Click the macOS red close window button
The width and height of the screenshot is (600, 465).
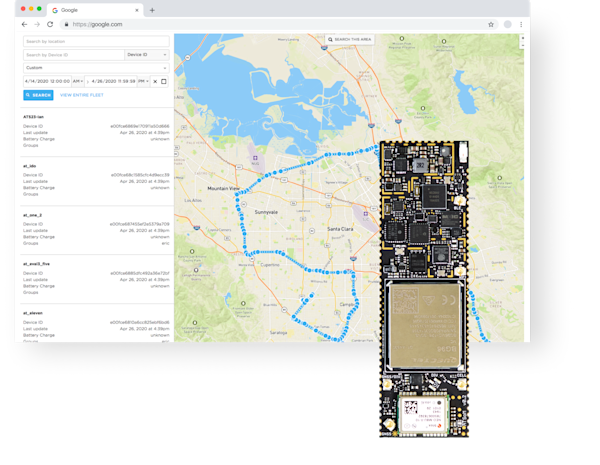click(23, 9)
